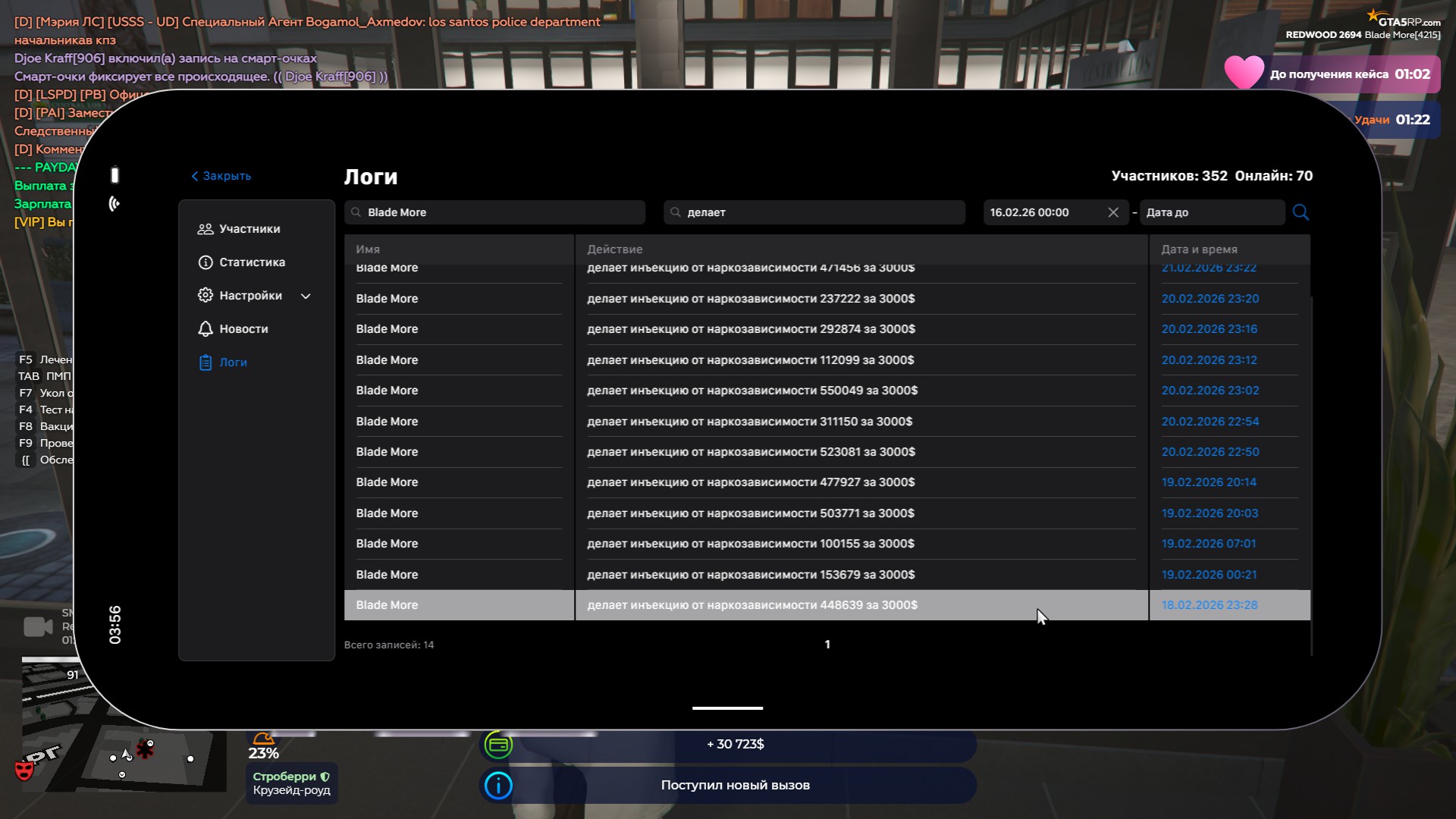Open Участники members section
This screenshot has height=819, width=1456.
[x=249, y=229]
